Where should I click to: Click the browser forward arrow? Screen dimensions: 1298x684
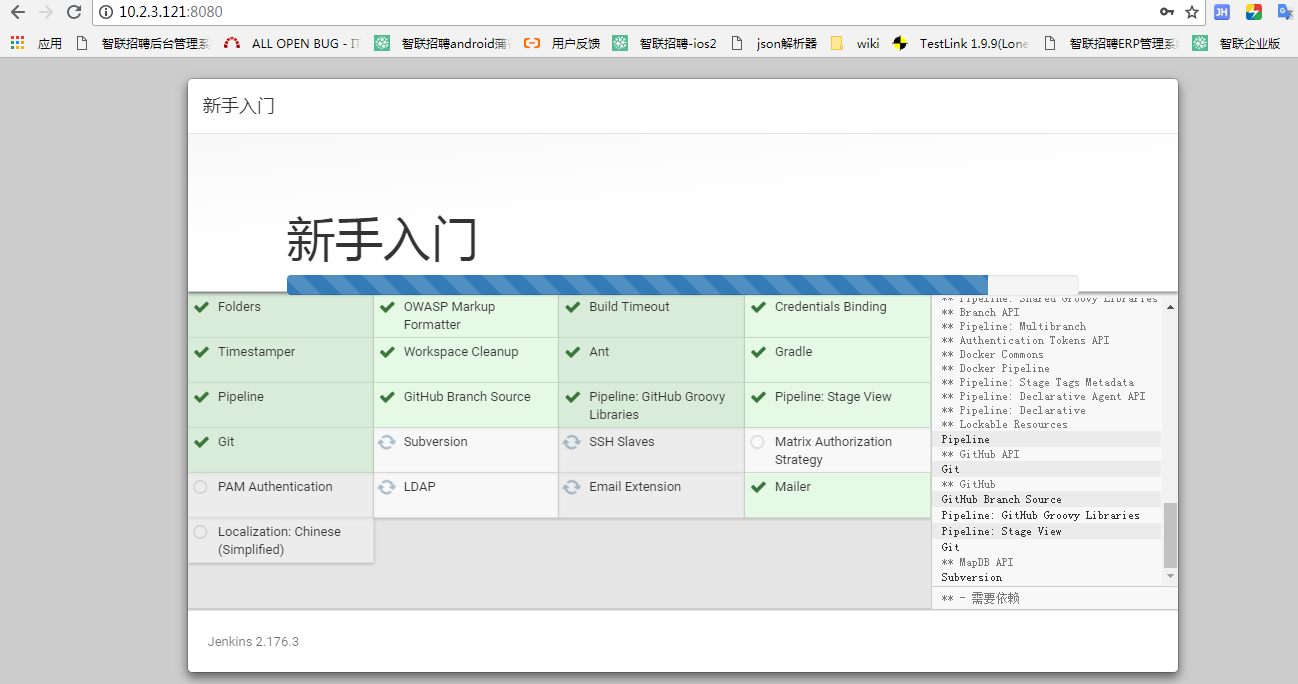45,12
